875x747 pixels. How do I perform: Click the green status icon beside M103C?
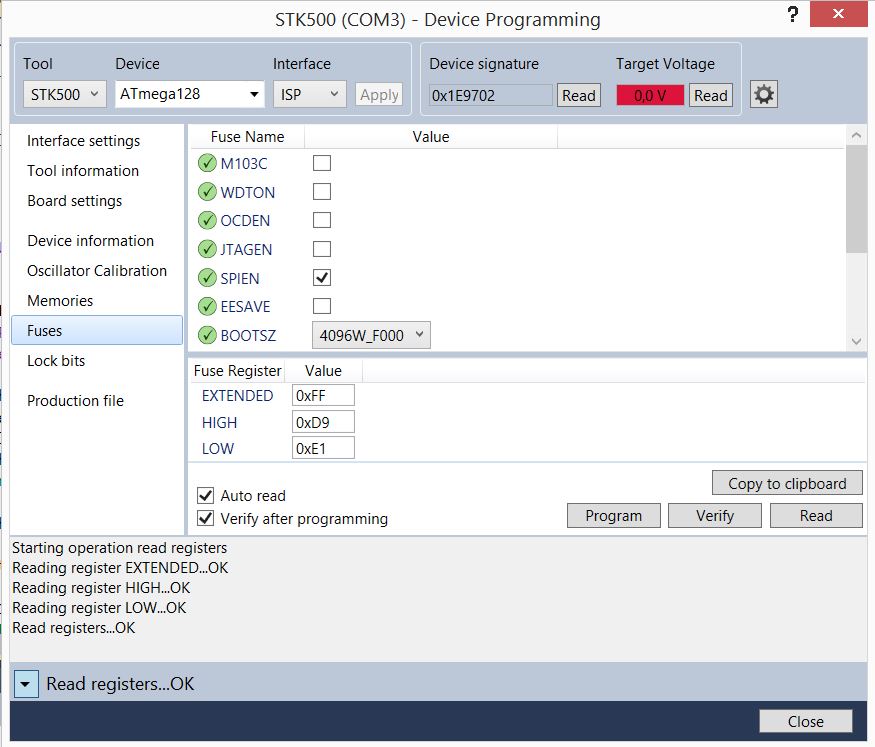[x=207, y=163]
